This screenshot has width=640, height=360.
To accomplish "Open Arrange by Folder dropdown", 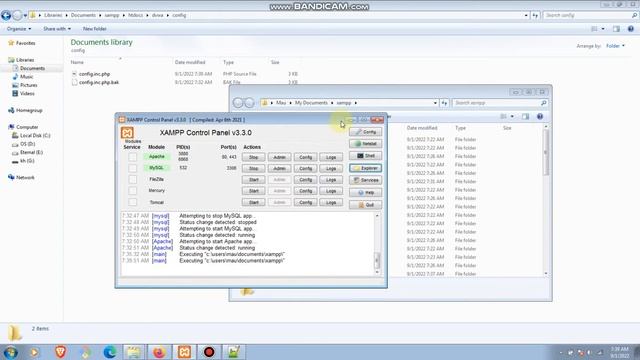I will point(615,46).
